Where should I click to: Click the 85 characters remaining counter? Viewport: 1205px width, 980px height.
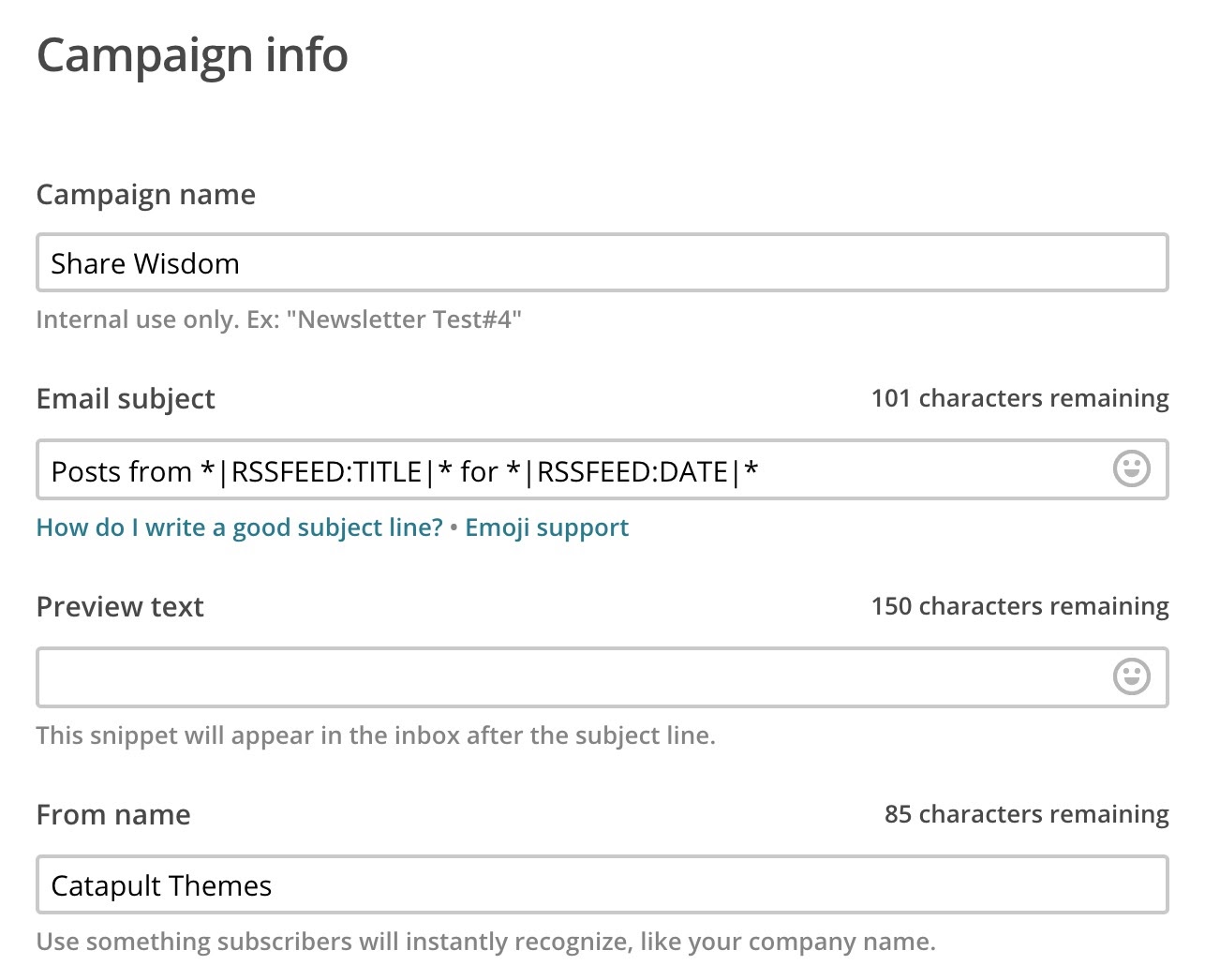[1026, 814]
